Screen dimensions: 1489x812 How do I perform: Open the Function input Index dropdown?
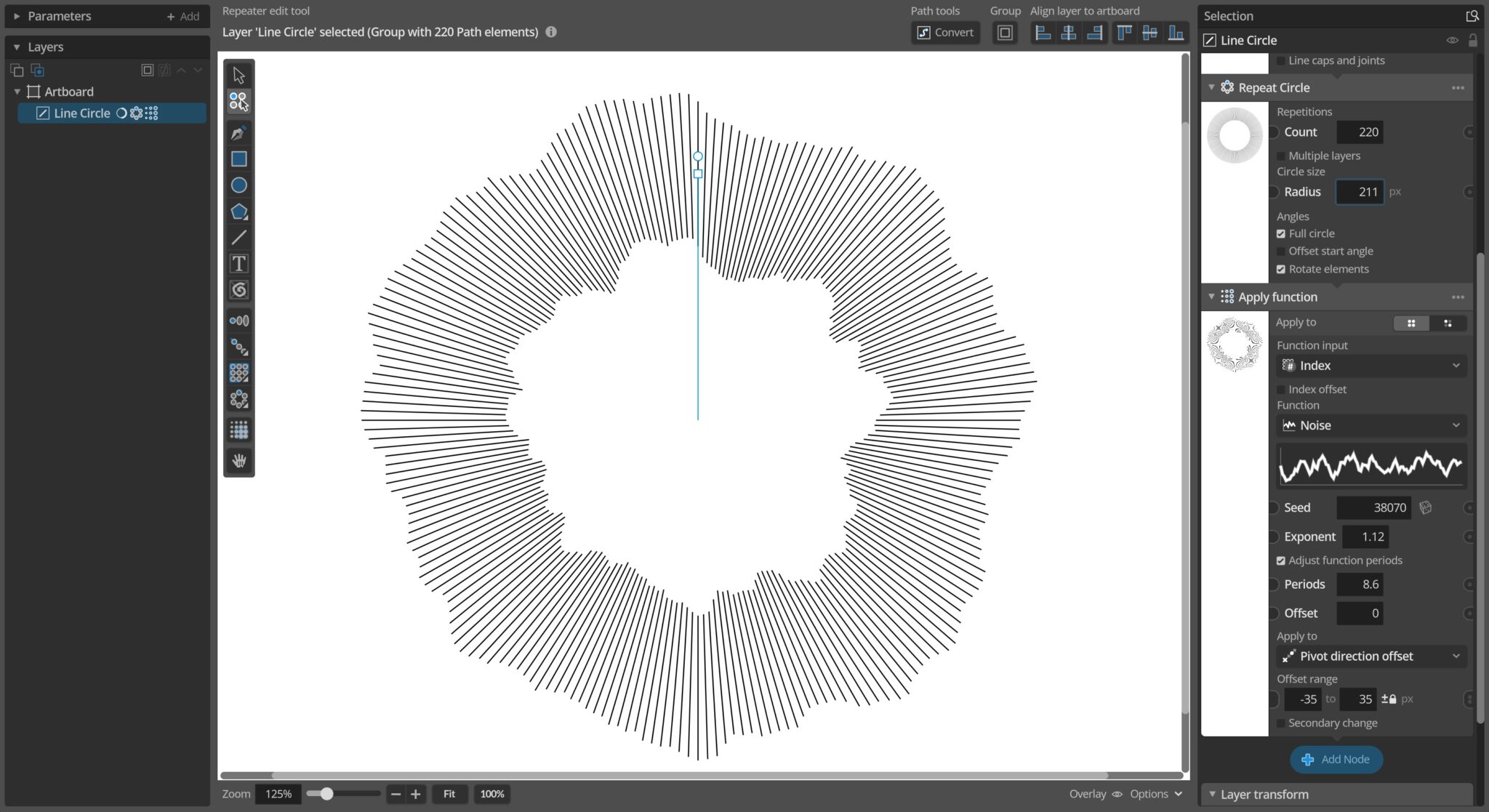[x=1370, y=366]
